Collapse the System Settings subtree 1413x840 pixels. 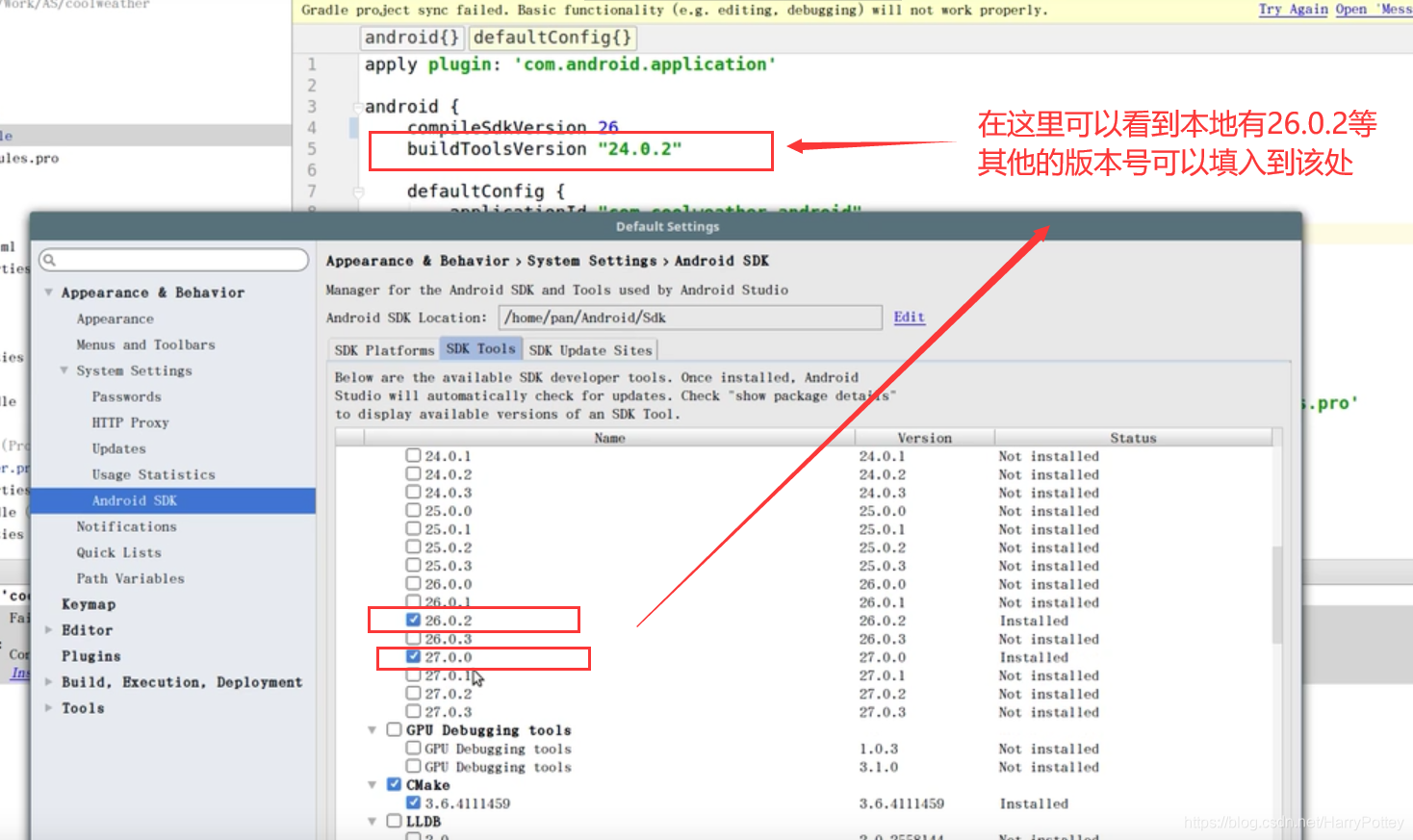(64, 370)
